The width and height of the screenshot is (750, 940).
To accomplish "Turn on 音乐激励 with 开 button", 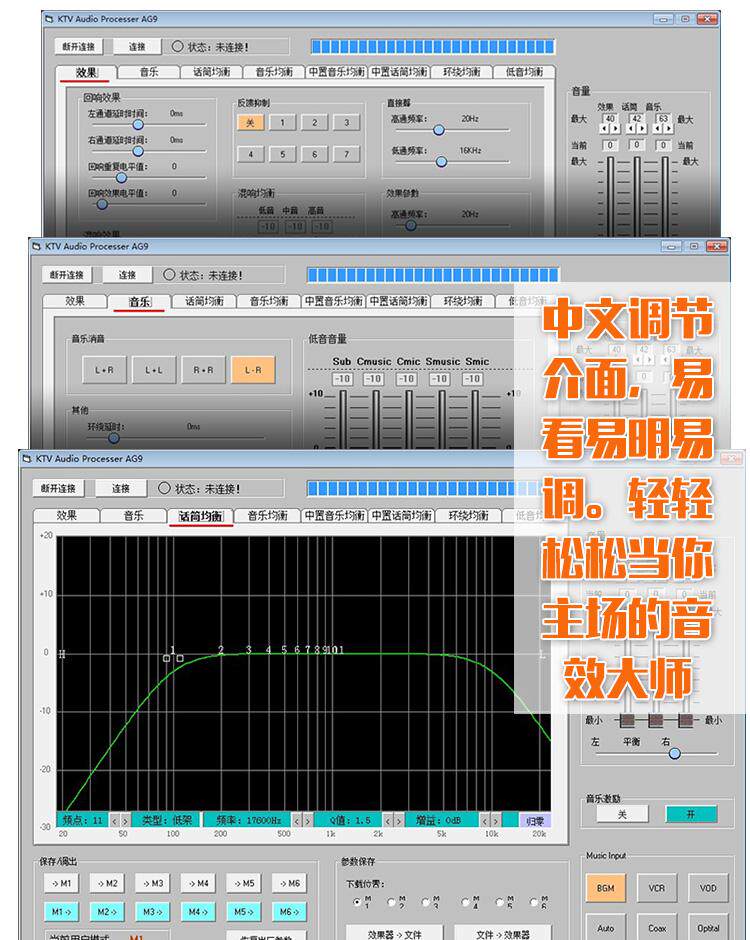I will pos(691,814).
